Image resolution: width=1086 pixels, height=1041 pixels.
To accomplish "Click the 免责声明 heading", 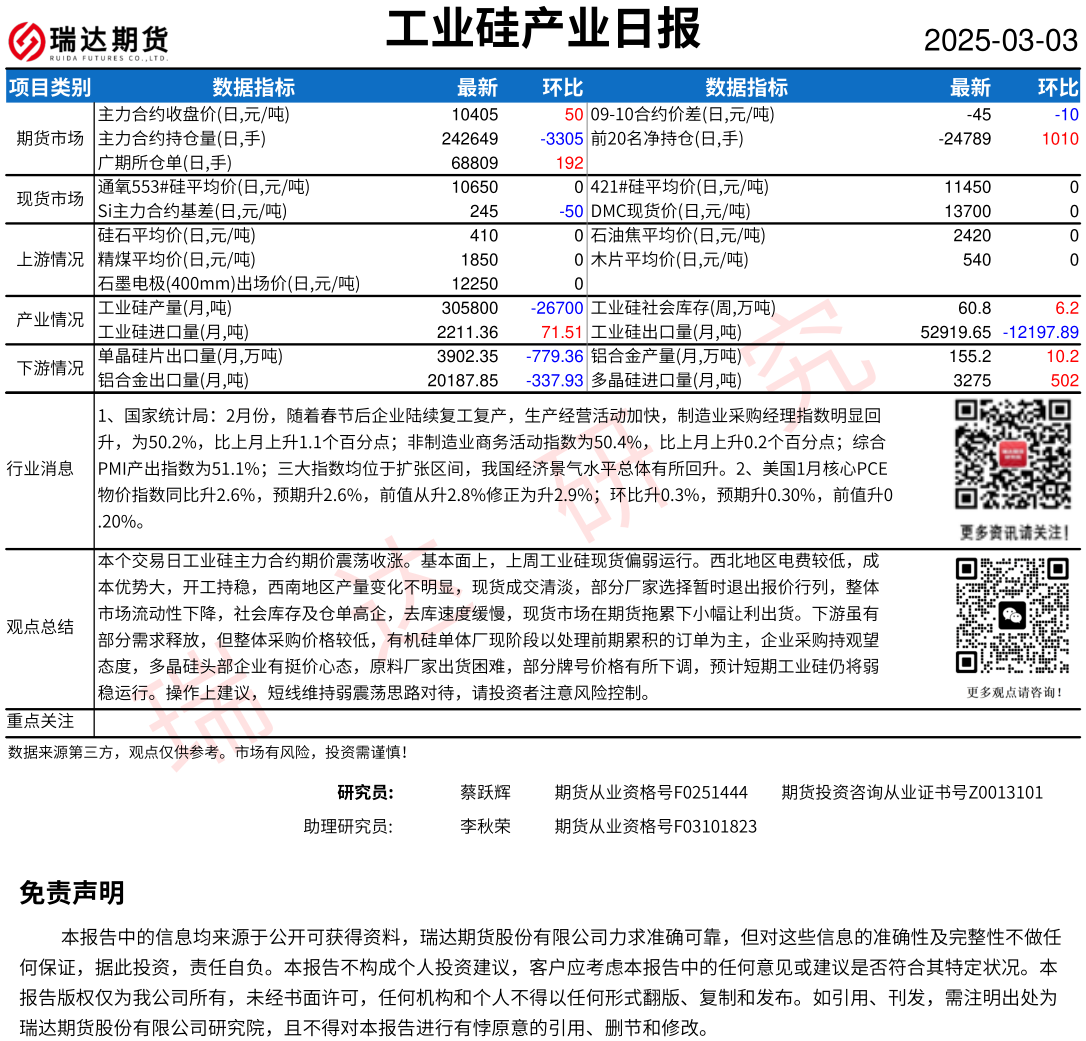I will (x=71, y=893).
